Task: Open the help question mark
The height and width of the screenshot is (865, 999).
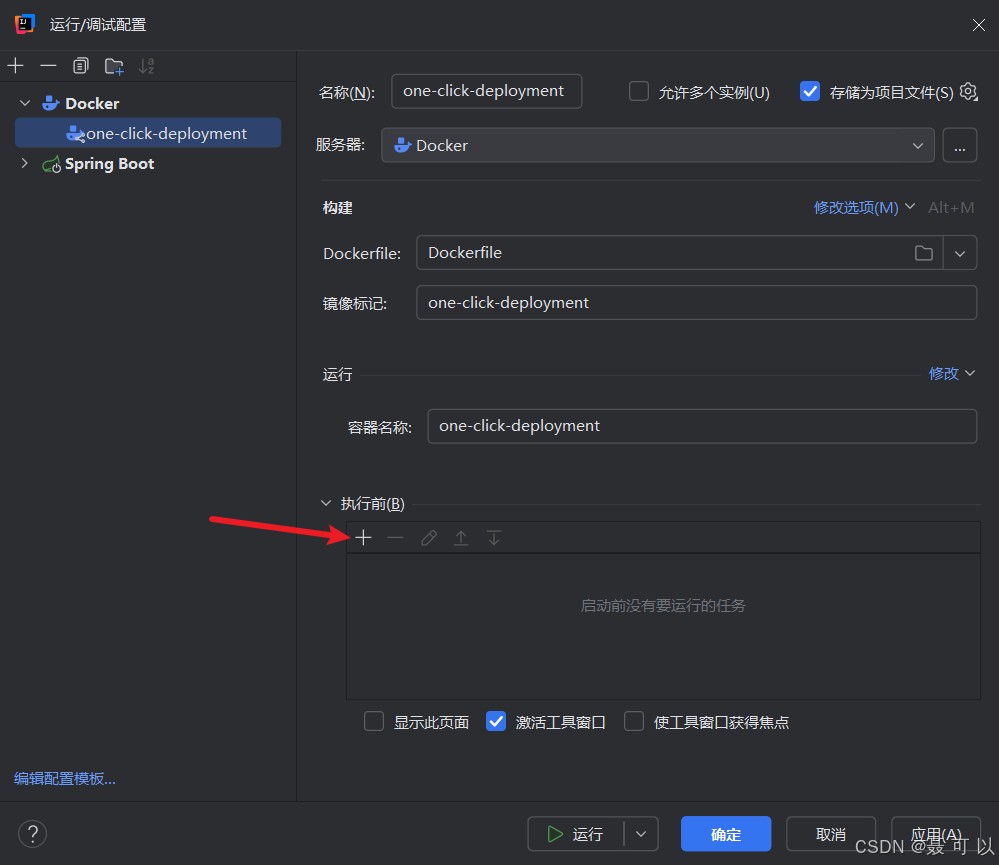Action: [x=32, y=833]
